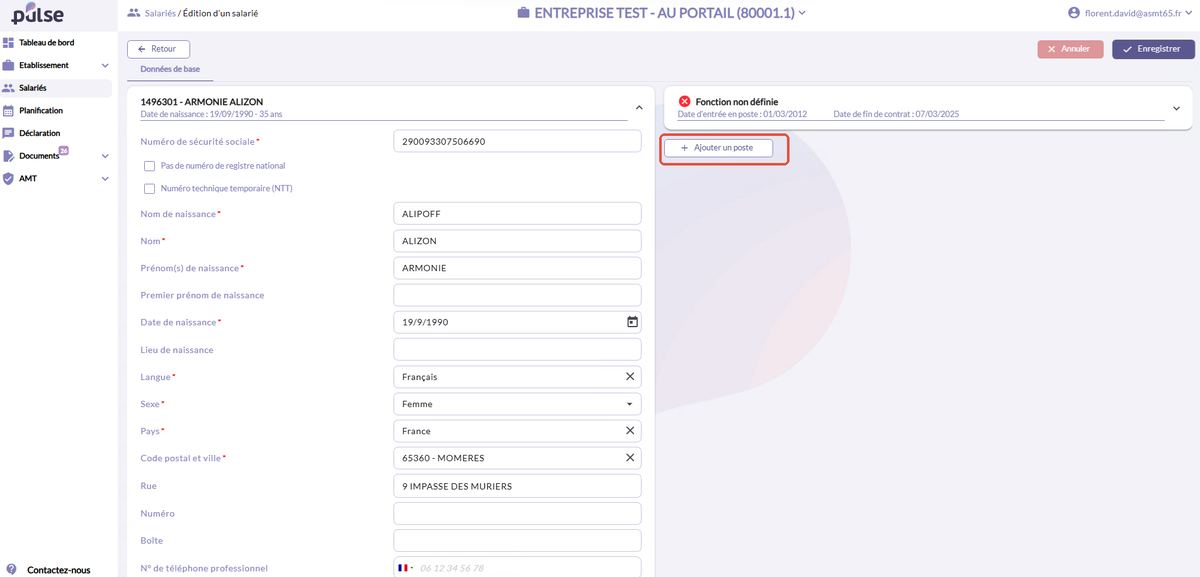
Task: Collapse the ARMONIE ALIZON employee panel
Action: pyautogui.click(x=639, y=107)
